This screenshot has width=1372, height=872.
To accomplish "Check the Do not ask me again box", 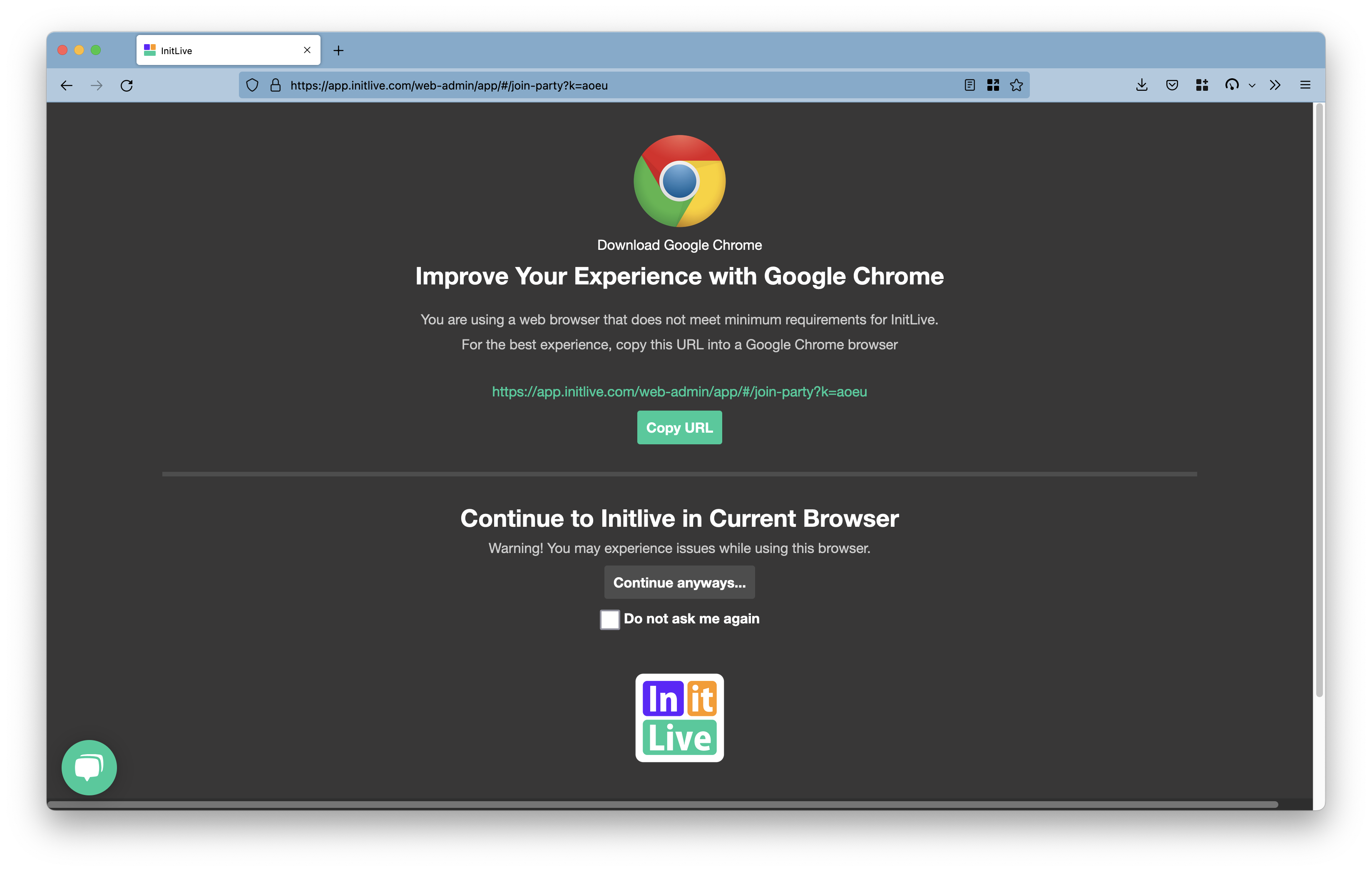I will point(609,619).
